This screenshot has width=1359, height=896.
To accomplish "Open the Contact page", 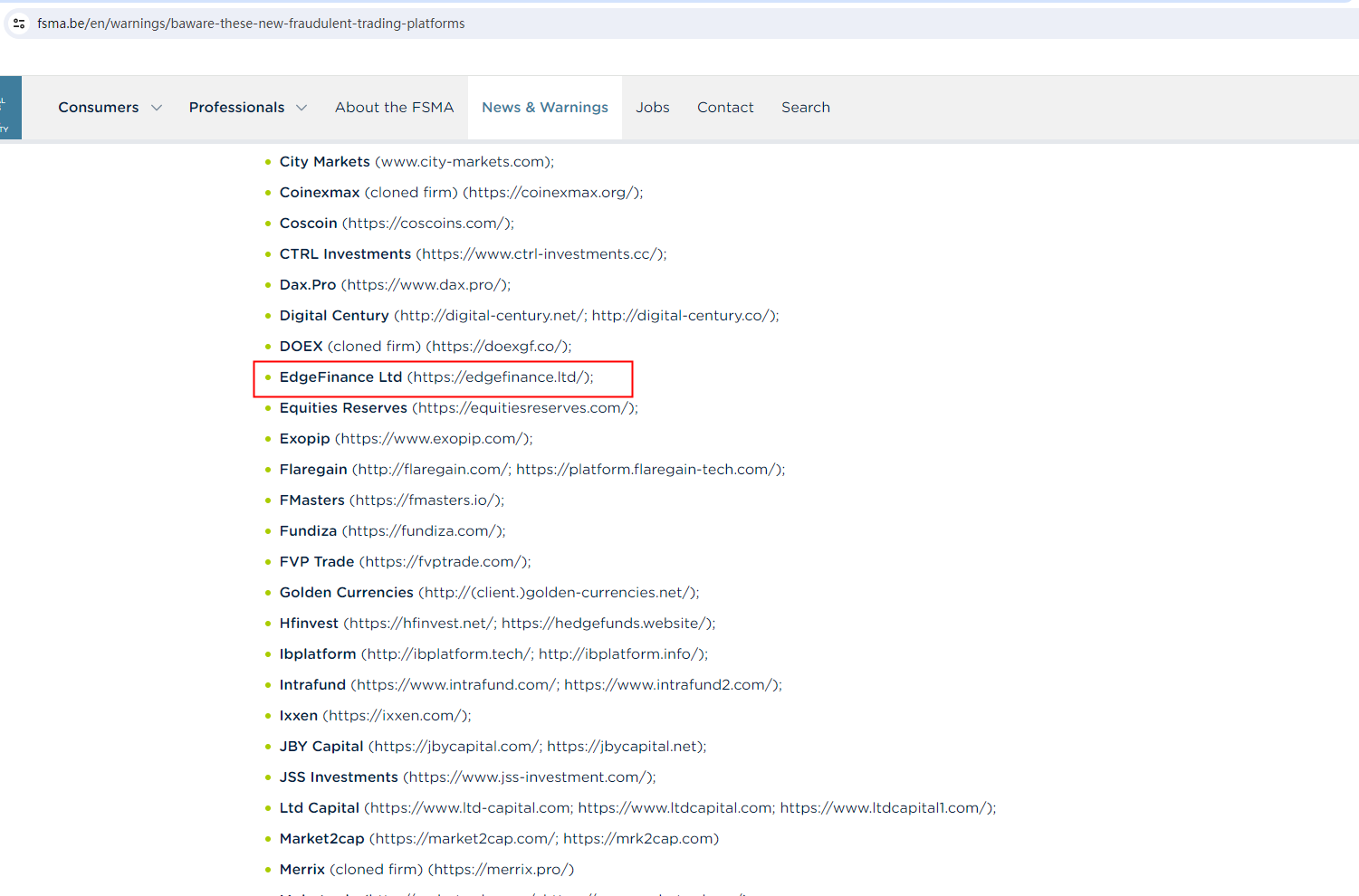I will tap(724, 108).
